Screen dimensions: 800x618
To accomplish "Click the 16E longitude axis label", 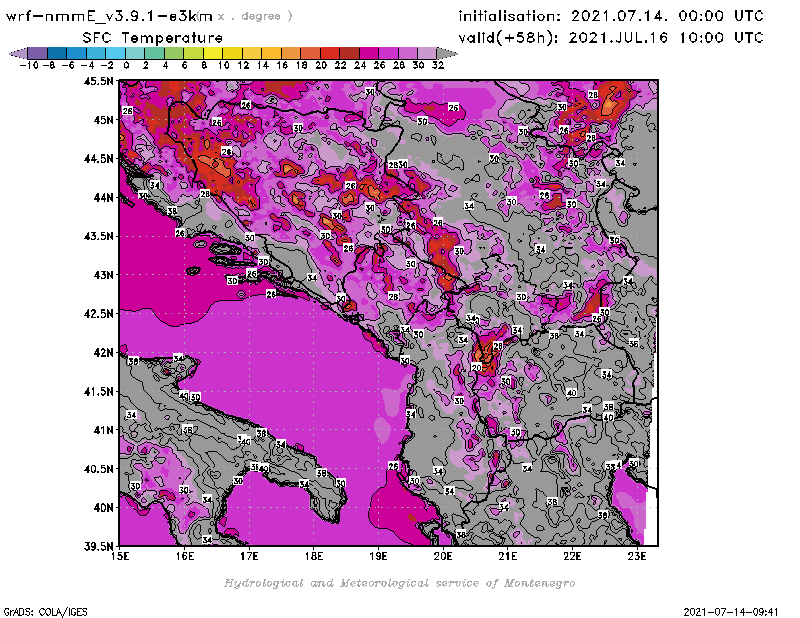I will click(x=185, y=556).
